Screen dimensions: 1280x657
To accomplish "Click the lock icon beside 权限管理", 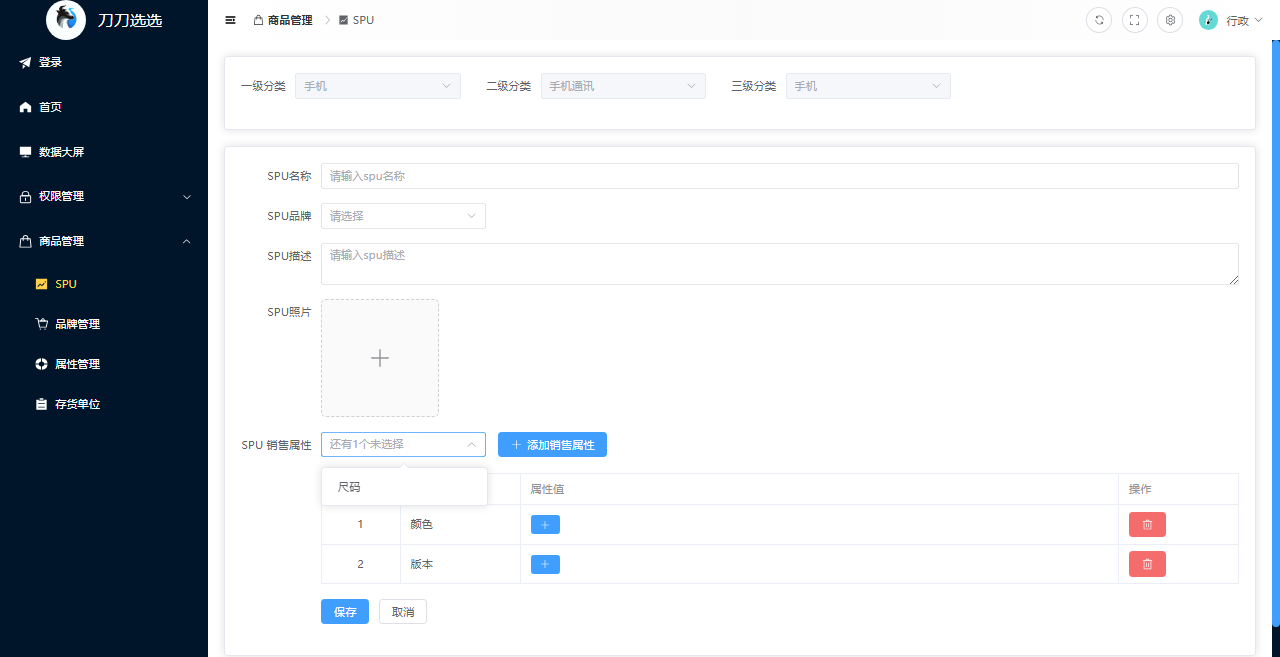I will point(25,197).
